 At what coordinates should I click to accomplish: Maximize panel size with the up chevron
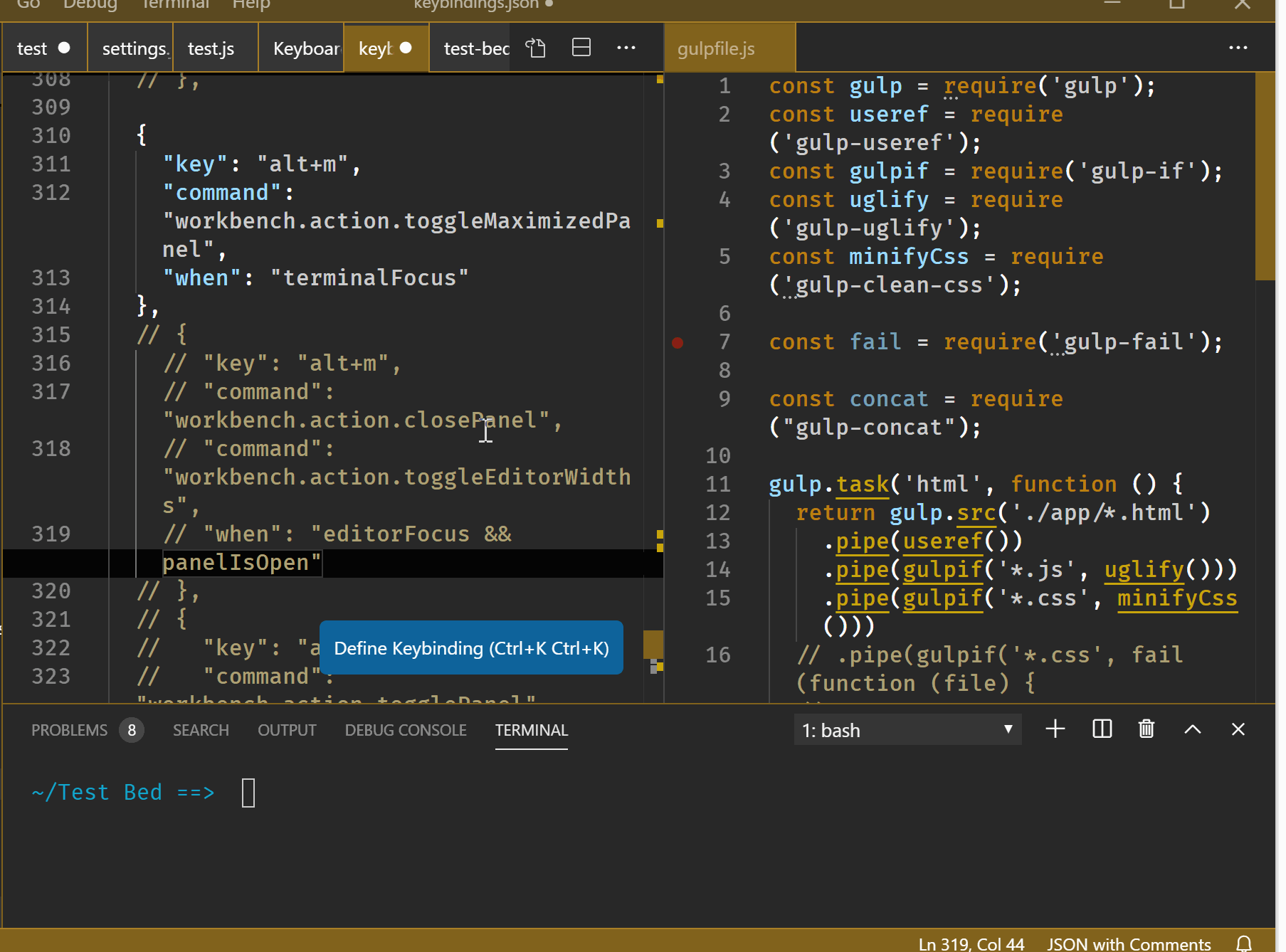(1193, 729)
